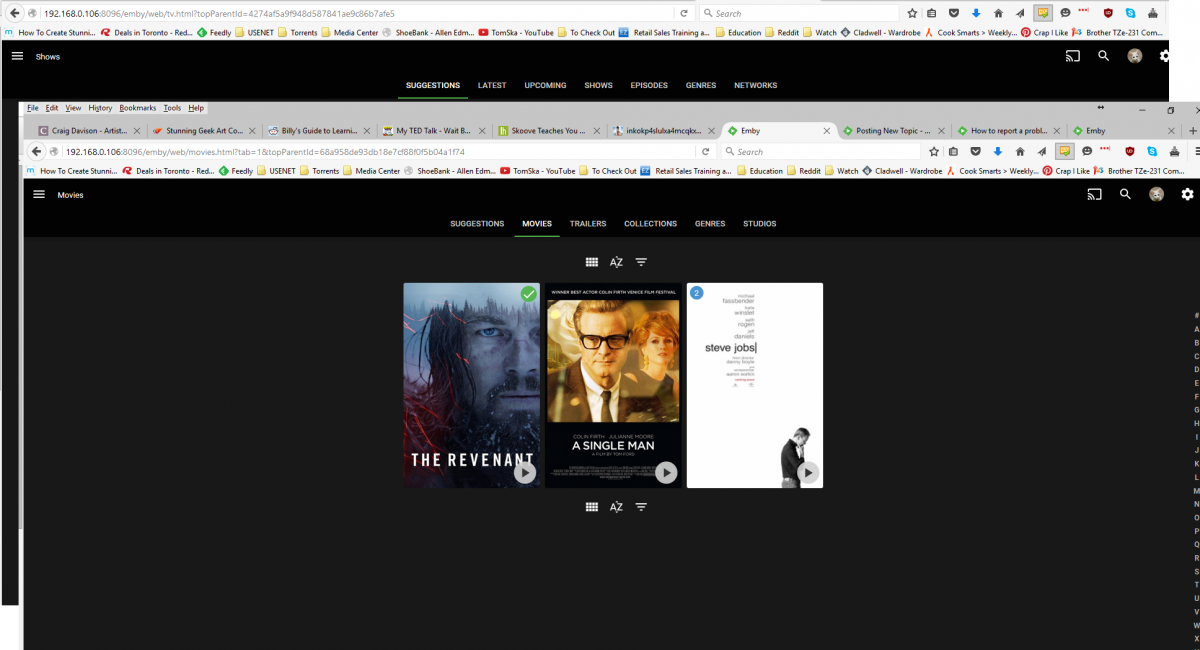Open the Torrents bookmark folder in Shows window
Viewport: 1200px width, 650px height.
coord(297,32)
